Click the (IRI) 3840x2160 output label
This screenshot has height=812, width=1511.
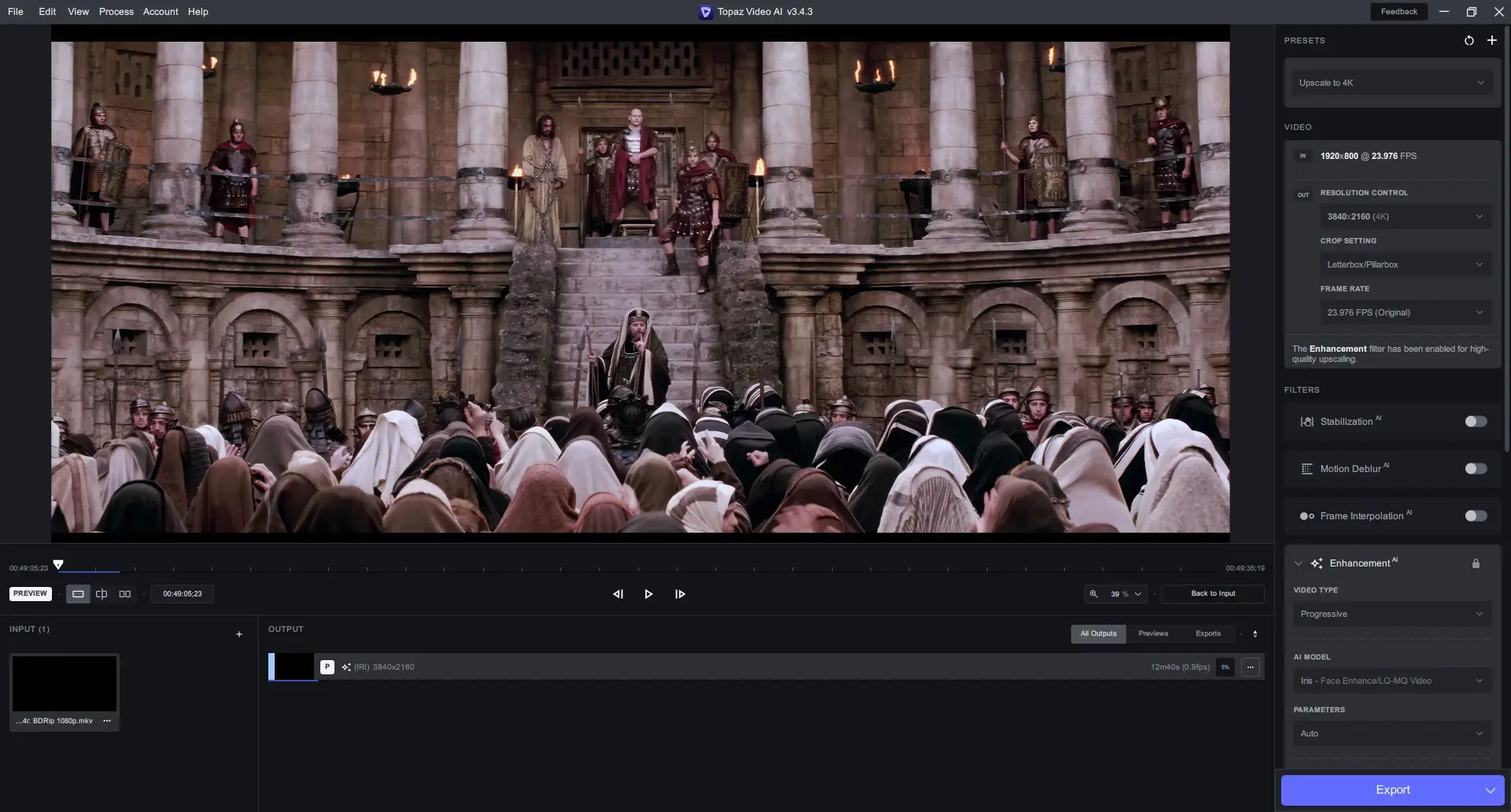click(384, 667)
